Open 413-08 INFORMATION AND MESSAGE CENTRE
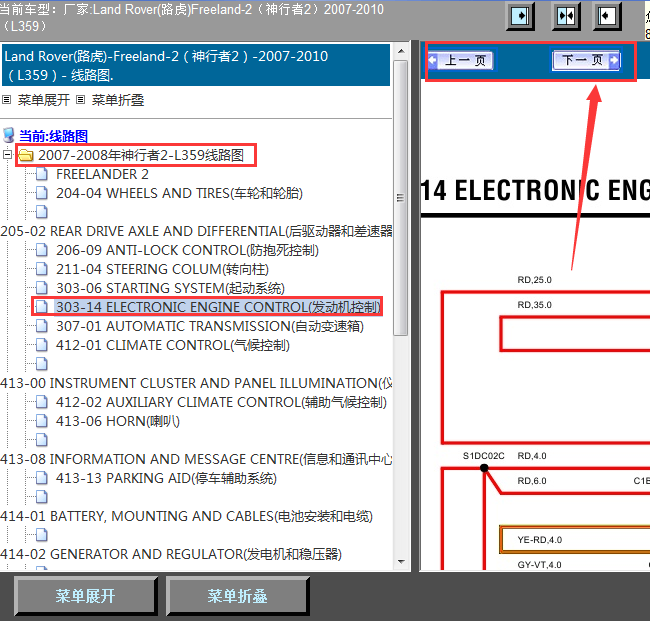 click(x=196, y=459)
